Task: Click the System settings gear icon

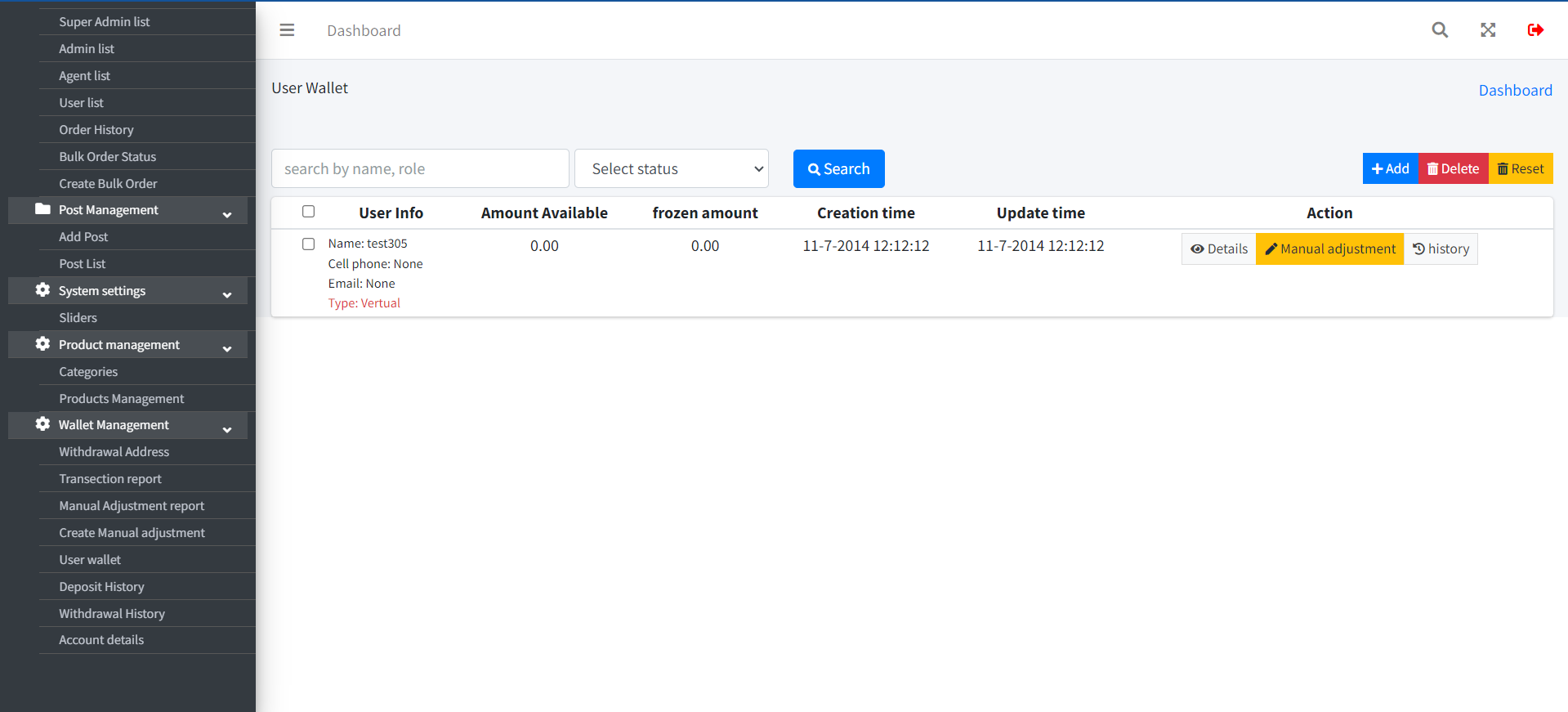Action: 42,290
